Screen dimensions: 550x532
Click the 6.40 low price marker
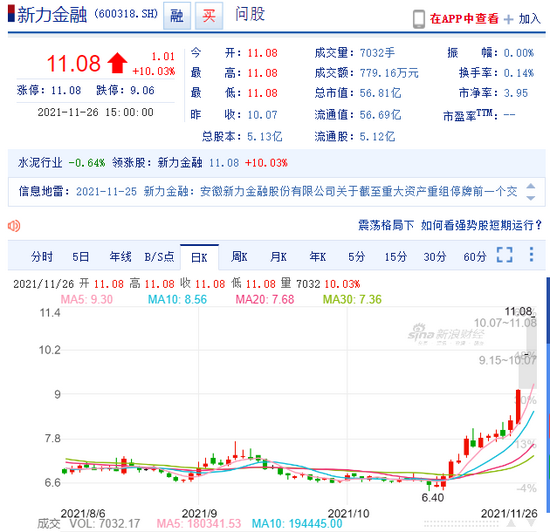pos(432,498)
